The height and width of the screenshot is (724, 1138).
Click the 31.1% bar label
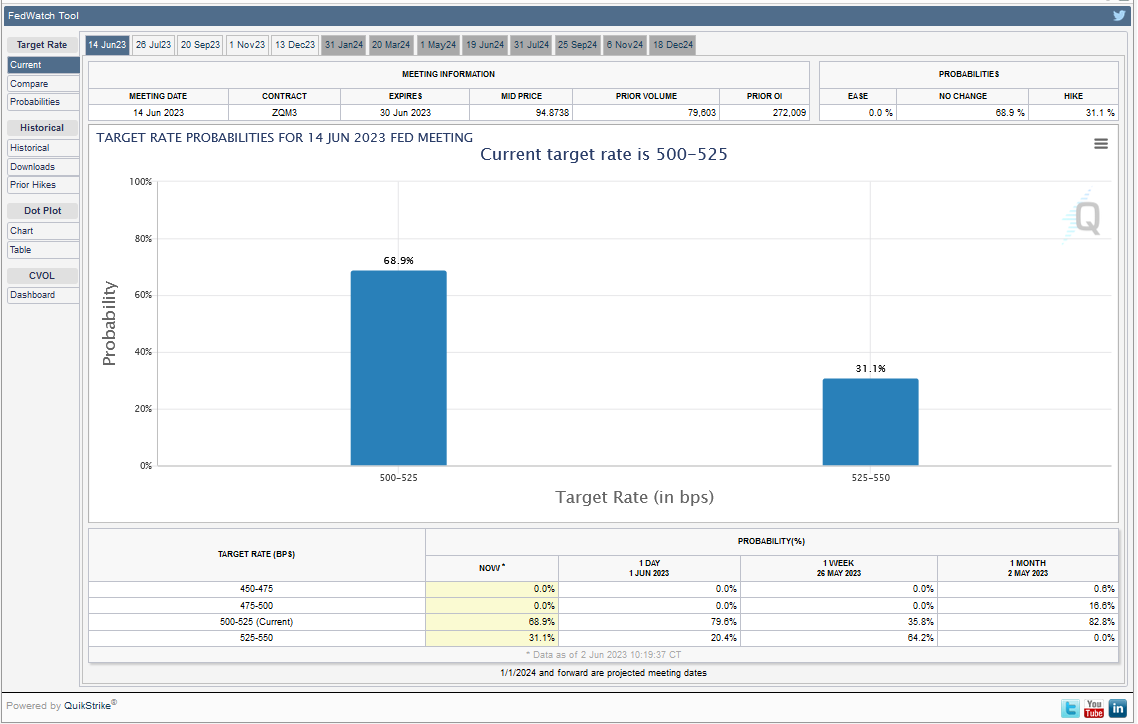click(x=870, y=369)
